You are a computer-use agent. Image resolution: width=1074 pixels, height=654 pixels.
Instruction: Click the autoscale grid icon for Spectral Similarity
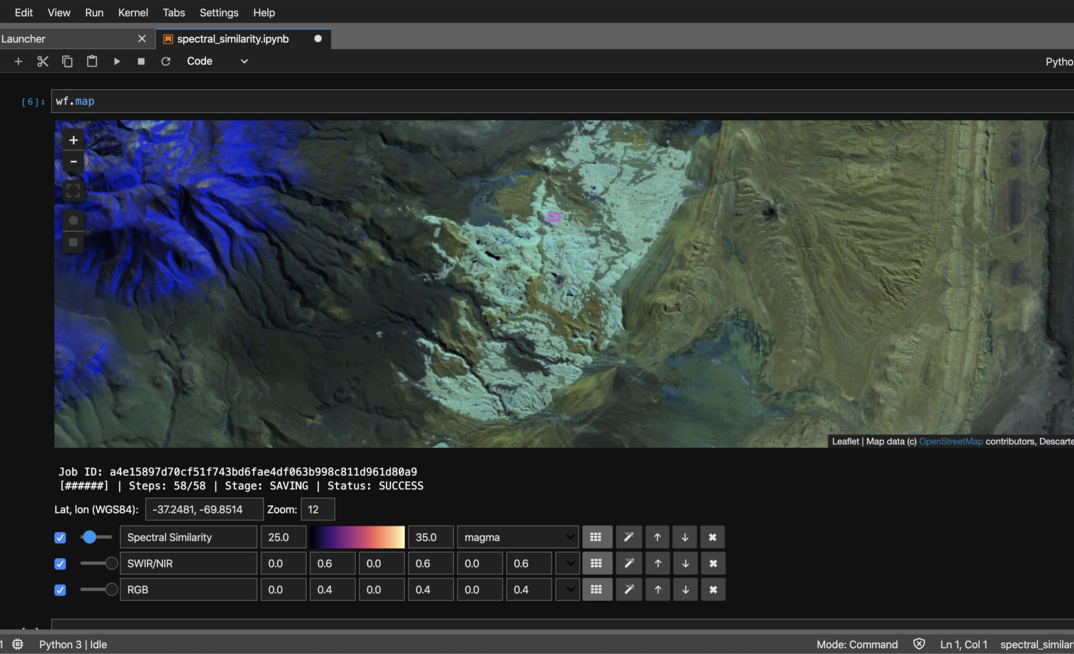[x=596, y=537]
